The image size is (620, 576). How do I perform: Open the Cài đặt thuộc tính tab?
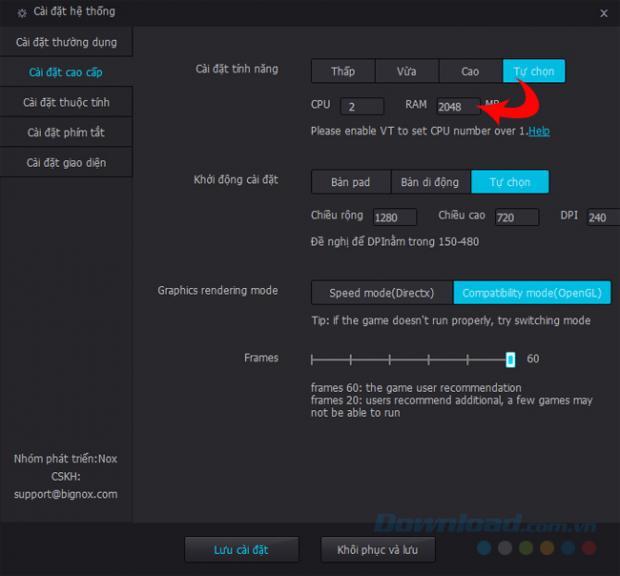[x=66, y=102]
